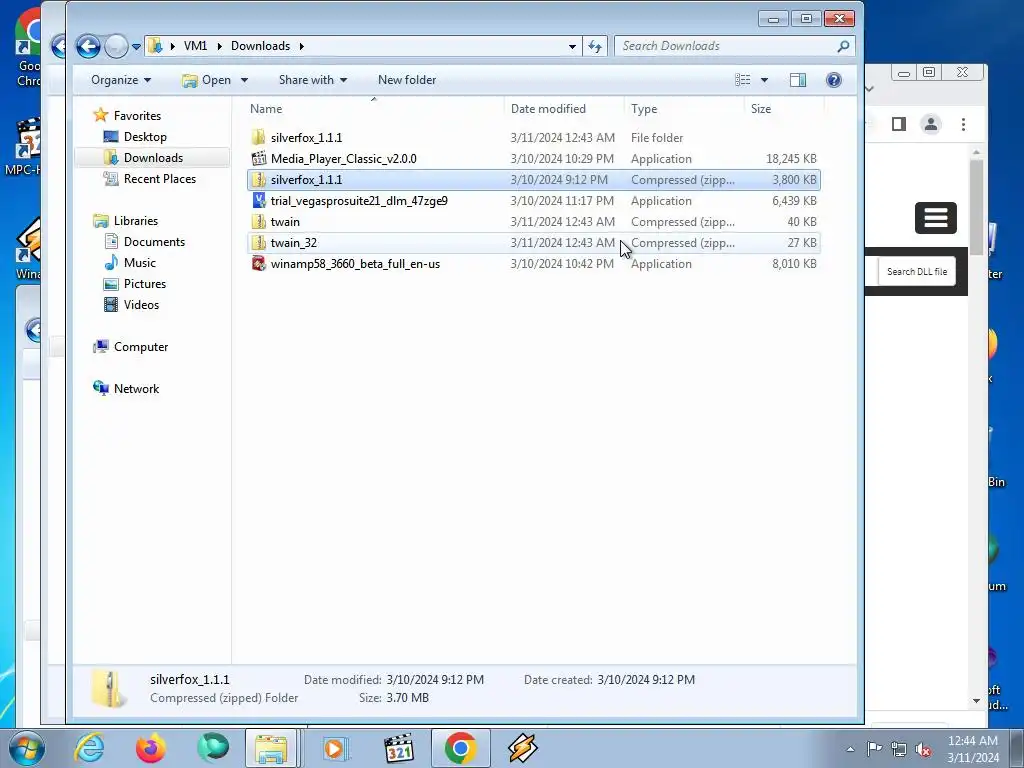This screenshot has height=768, width=1024.
Task: Open the Chrome three-dot menu
Action: click(963, 124)
